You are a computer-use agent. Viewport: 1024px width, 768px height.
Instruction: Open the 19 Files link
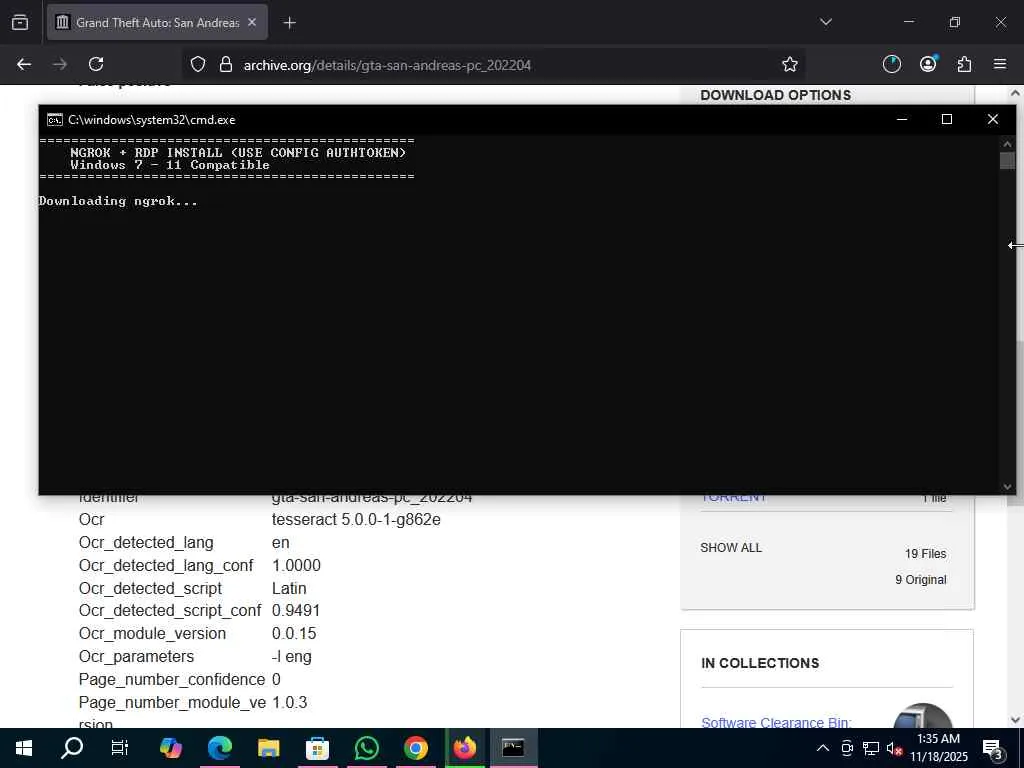point(925,554)
